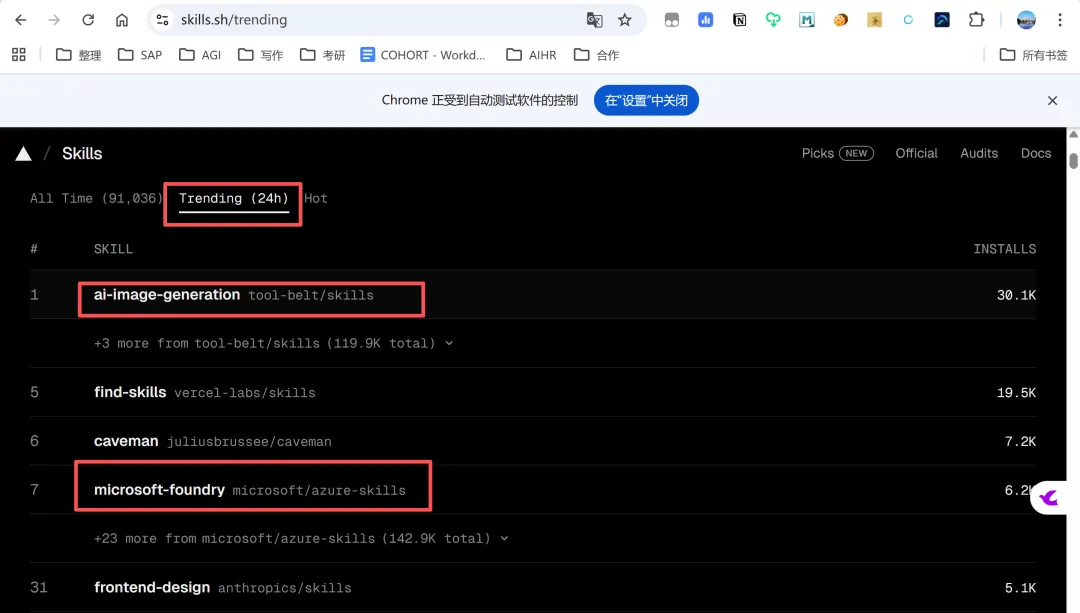The image size is (1080, 613).
Task: Open the Official page link
Action: (916, 153)
